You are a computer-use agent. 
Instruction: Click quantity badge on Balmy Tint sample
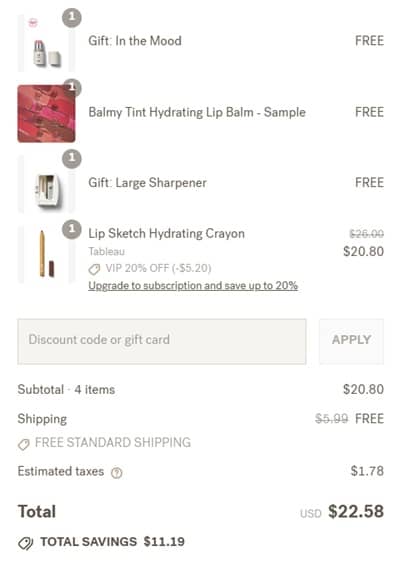pos(72,86)
